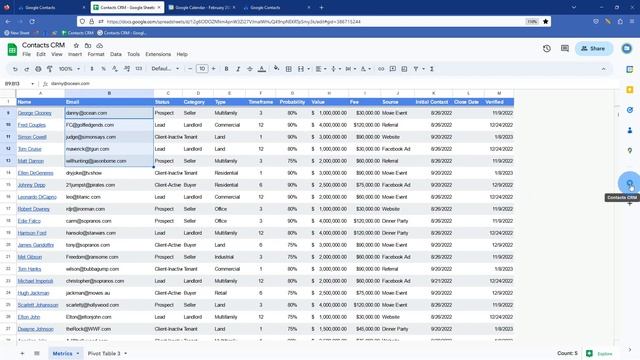Open Contacts side panel icon
640x360 pixels.
point(630,130)
